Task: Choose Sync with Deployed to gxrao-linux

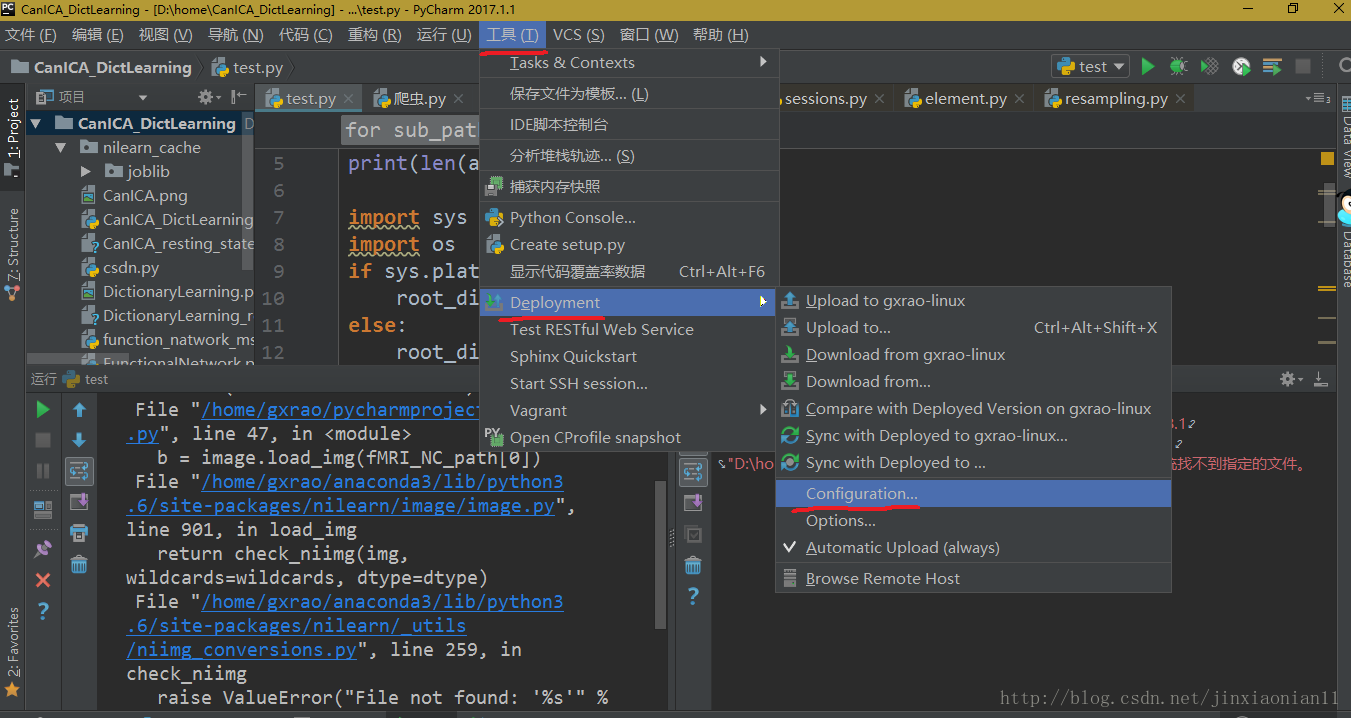Action: pyautogui.click(x=973, y=435)
